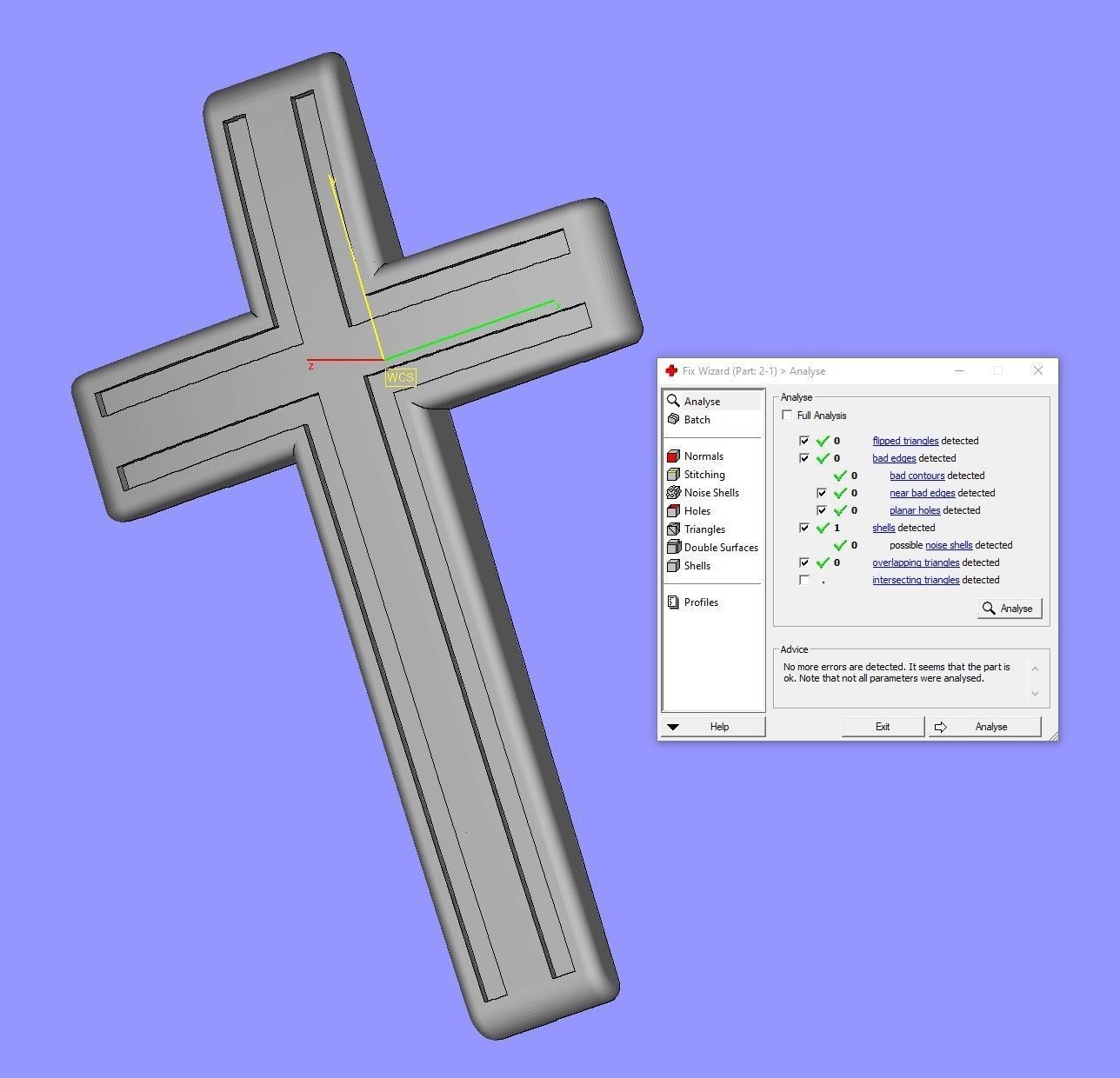Click the magnifier icon beside sidebar Analyse
This screenshot has height=1078, width=1120.
673,401
